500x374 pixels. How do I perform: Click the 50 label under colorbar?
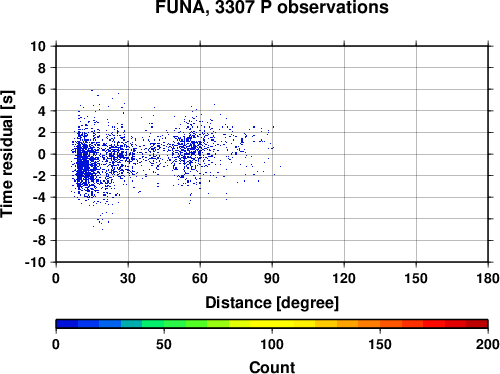click(164, 344)
